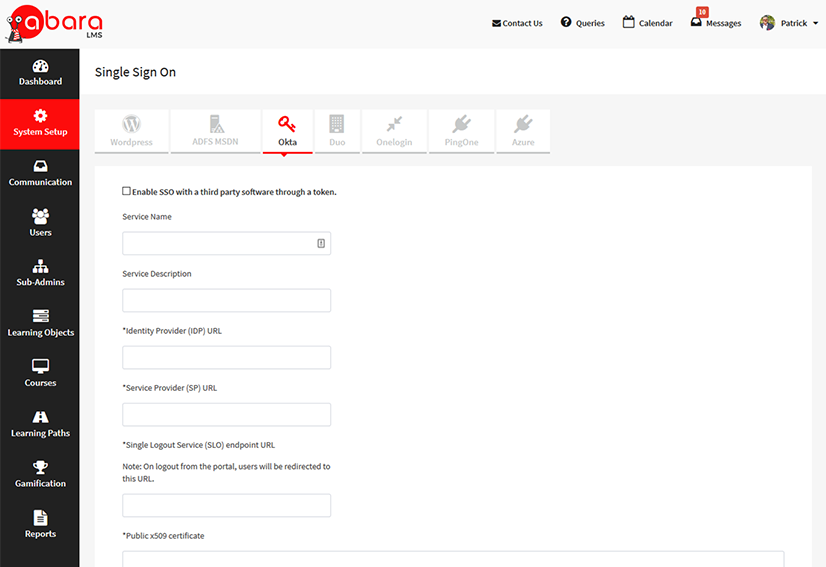The width and height of the screenshot is (826, 567).
Task: Click the Calendar icon in header
Action: 628,22
